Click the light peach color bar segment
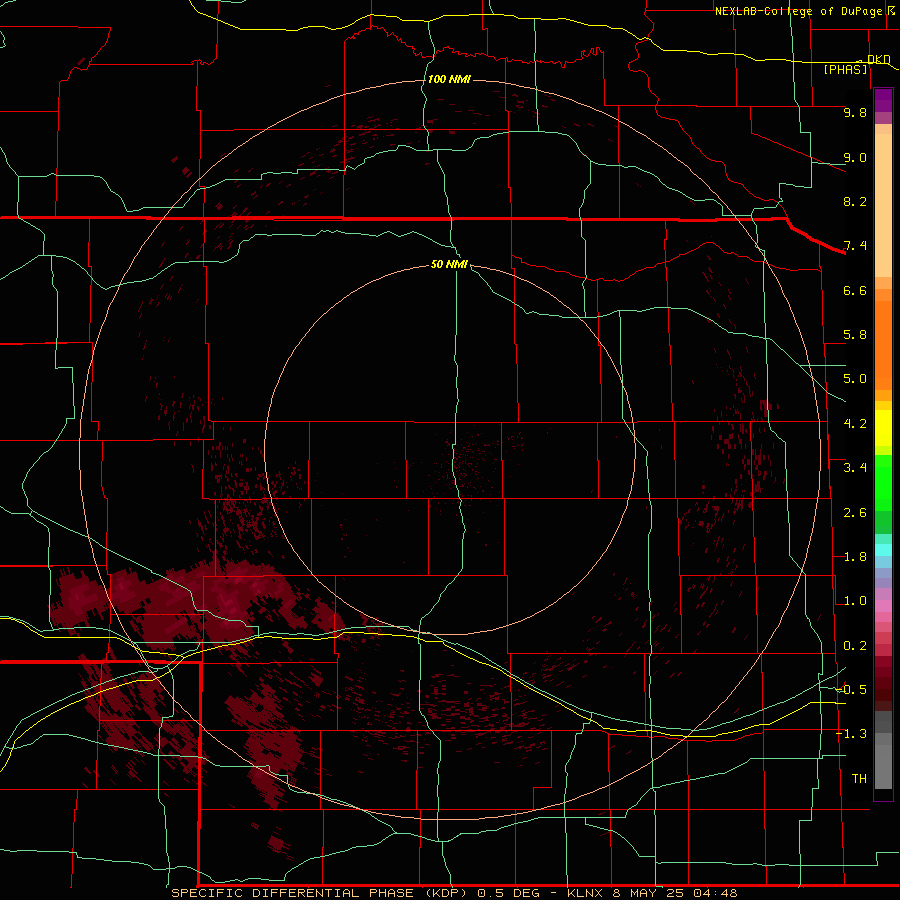Image resolution: width=900 pixels, height=900 pixels. [883, 205]
